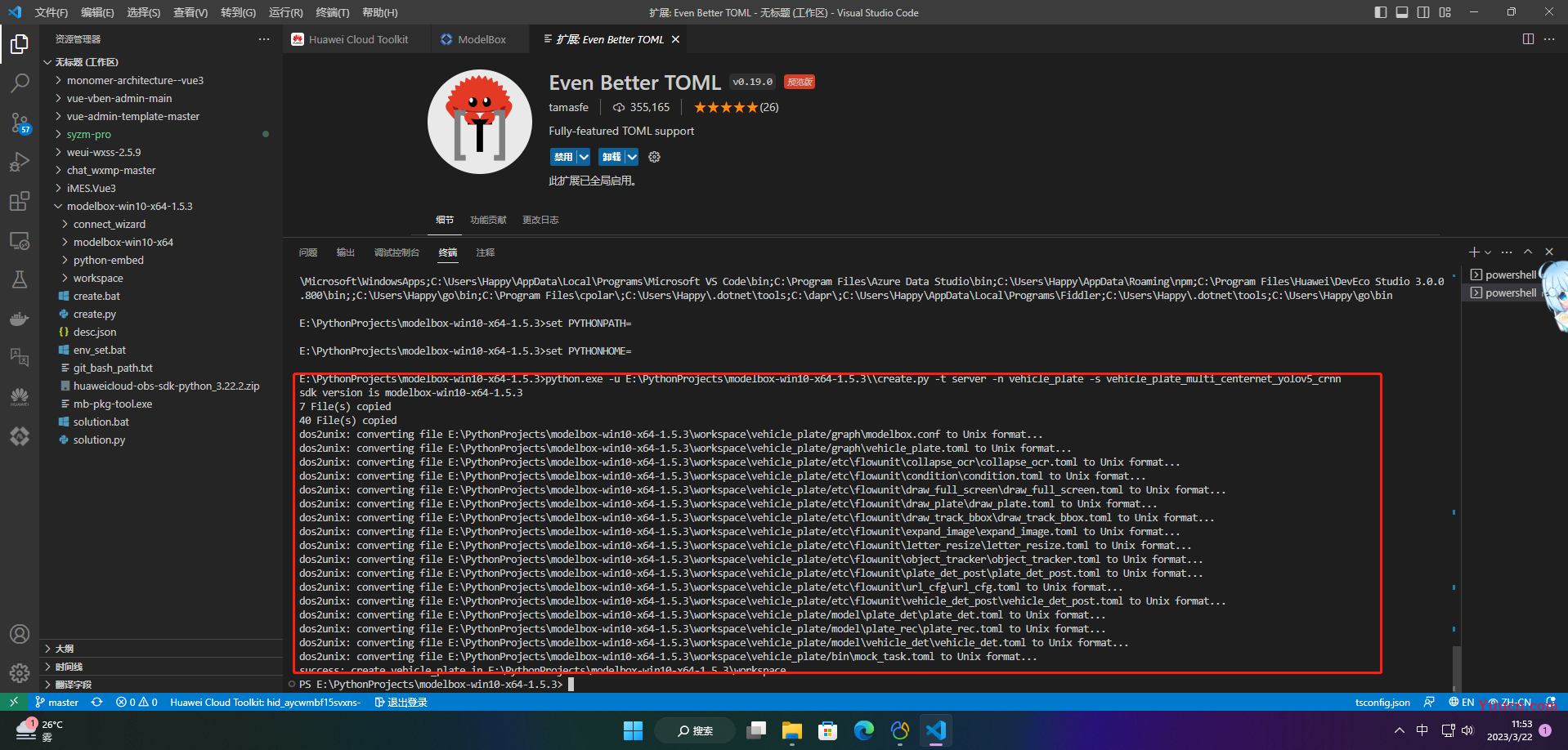1568x750 pixels.
Task: Open the launch terminal dropdown arrow
Action: click(1488, 252)
